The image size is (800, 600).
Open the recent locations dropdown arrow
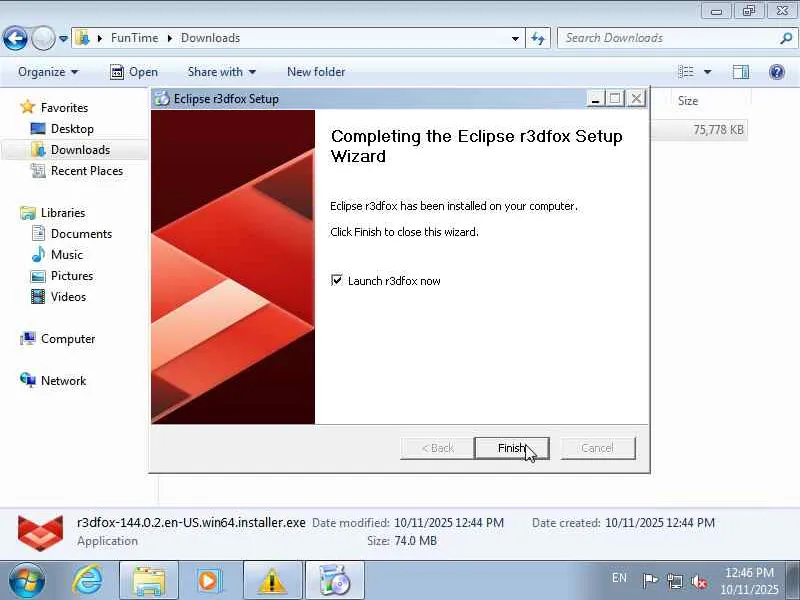click(x=63, y=38)
